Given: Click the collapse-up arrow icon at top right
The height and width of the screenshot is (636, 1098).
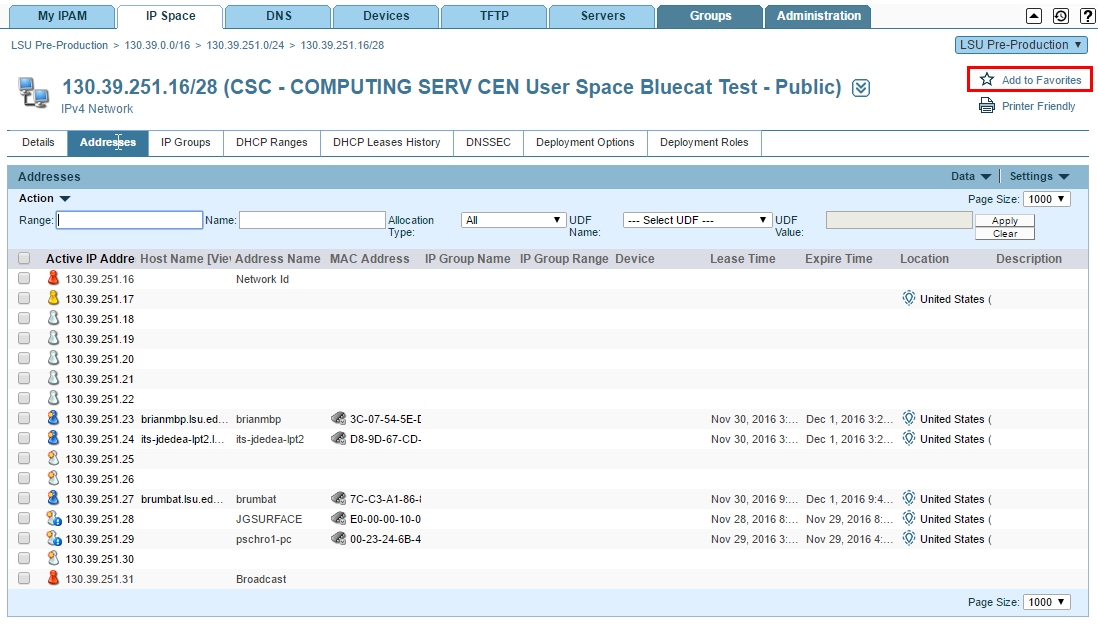Looking at the screenshot, I should click(x=1034, y=16).
